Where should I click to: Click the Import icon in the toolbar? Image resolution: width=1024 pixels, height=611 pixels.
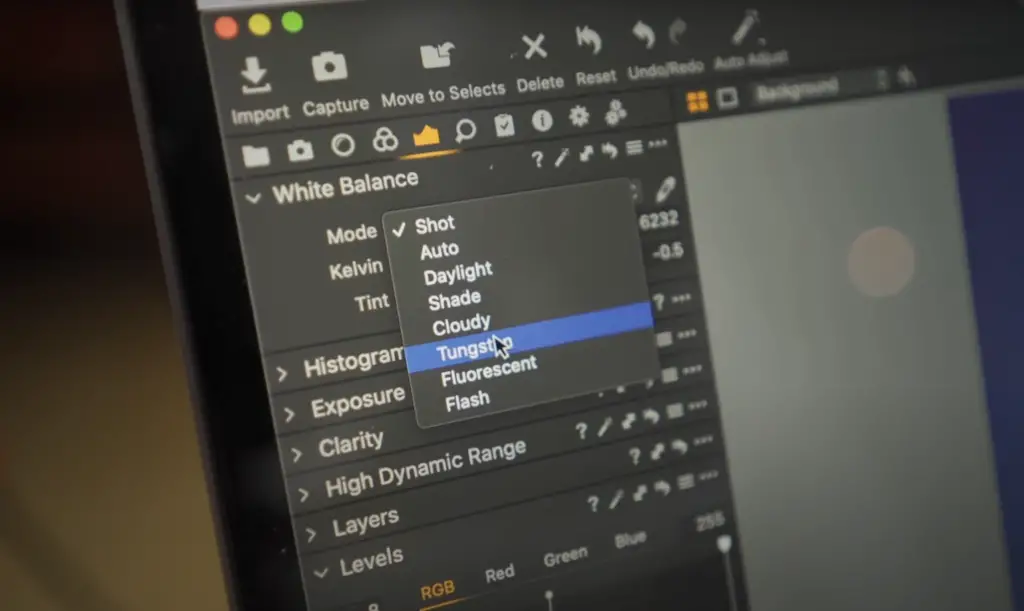[254, 75]
